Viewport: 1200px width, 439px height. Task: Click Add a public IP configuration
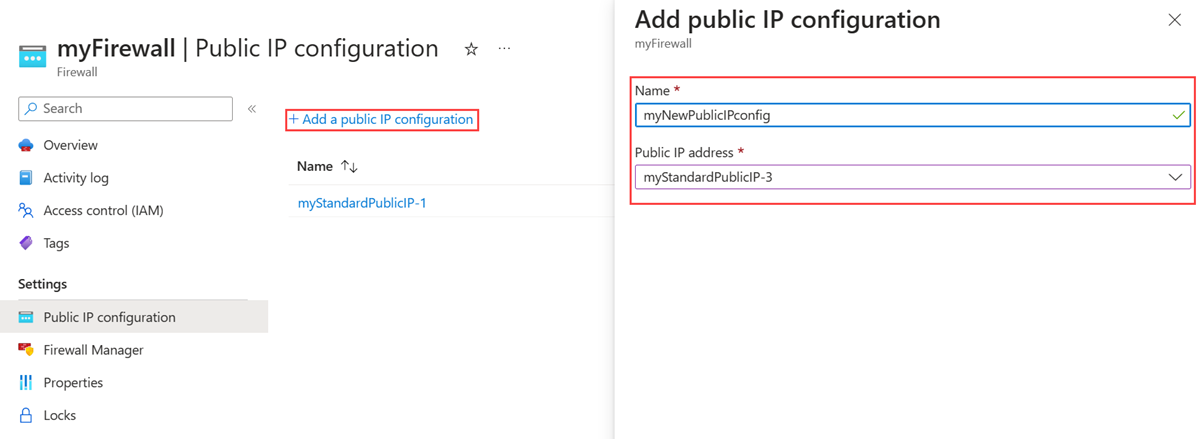[x=381, y=119]
